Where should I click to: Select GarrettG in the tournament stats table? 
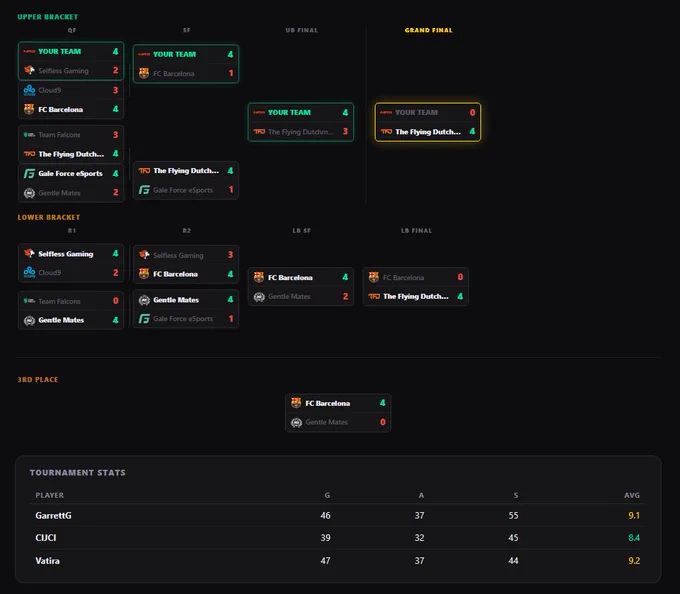click(x=53, y=516)
